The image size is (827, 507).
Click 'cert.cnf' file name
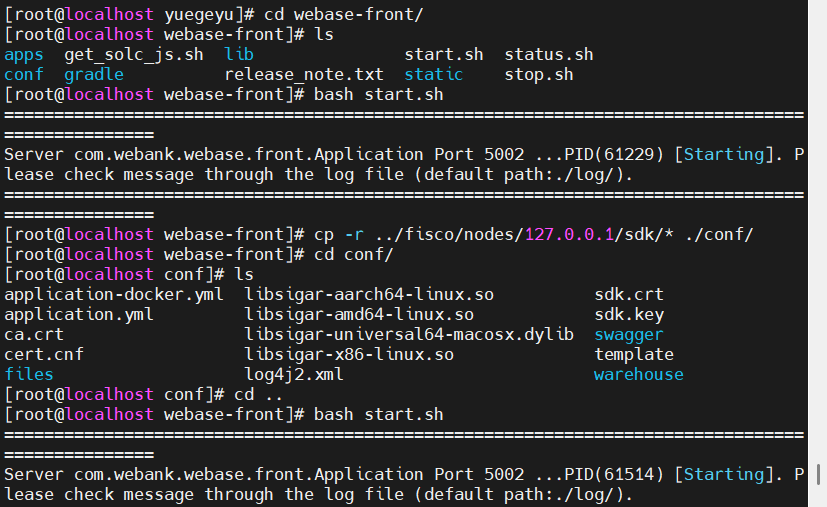click(x=44, y=355)
